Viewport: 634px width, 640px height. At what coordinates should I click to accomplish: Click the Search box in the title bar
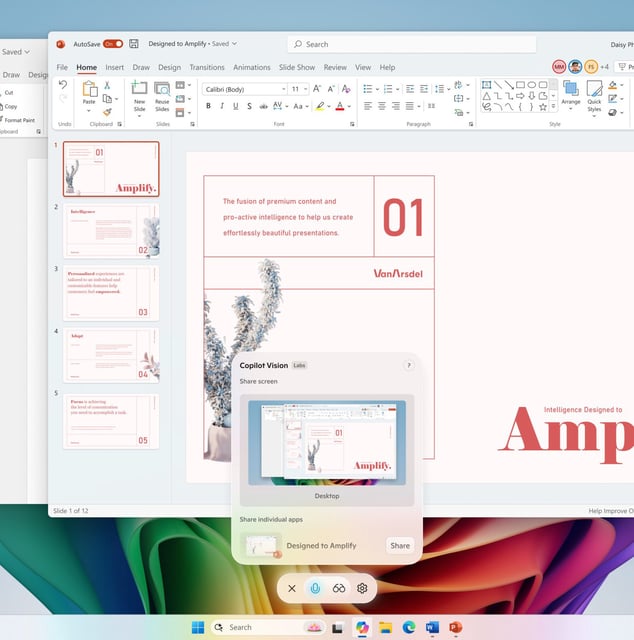tap(412, 44)
